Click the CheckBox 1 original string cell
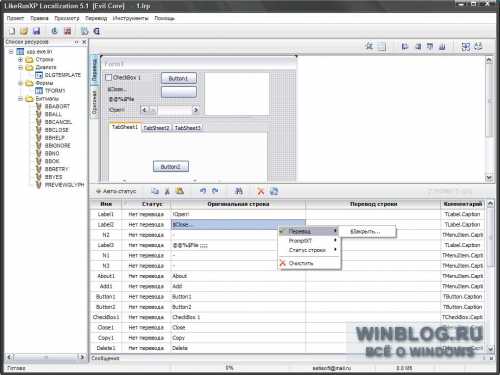The height and width of the screenshot is (375, 500). 238,317
